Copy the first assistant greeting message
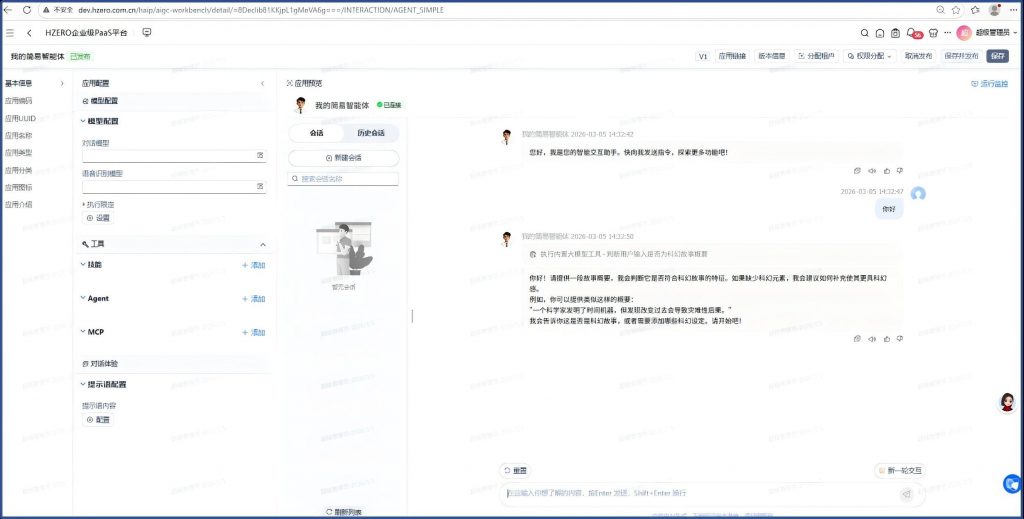This screenshot has width=1024, height=519. click(857, 171)
